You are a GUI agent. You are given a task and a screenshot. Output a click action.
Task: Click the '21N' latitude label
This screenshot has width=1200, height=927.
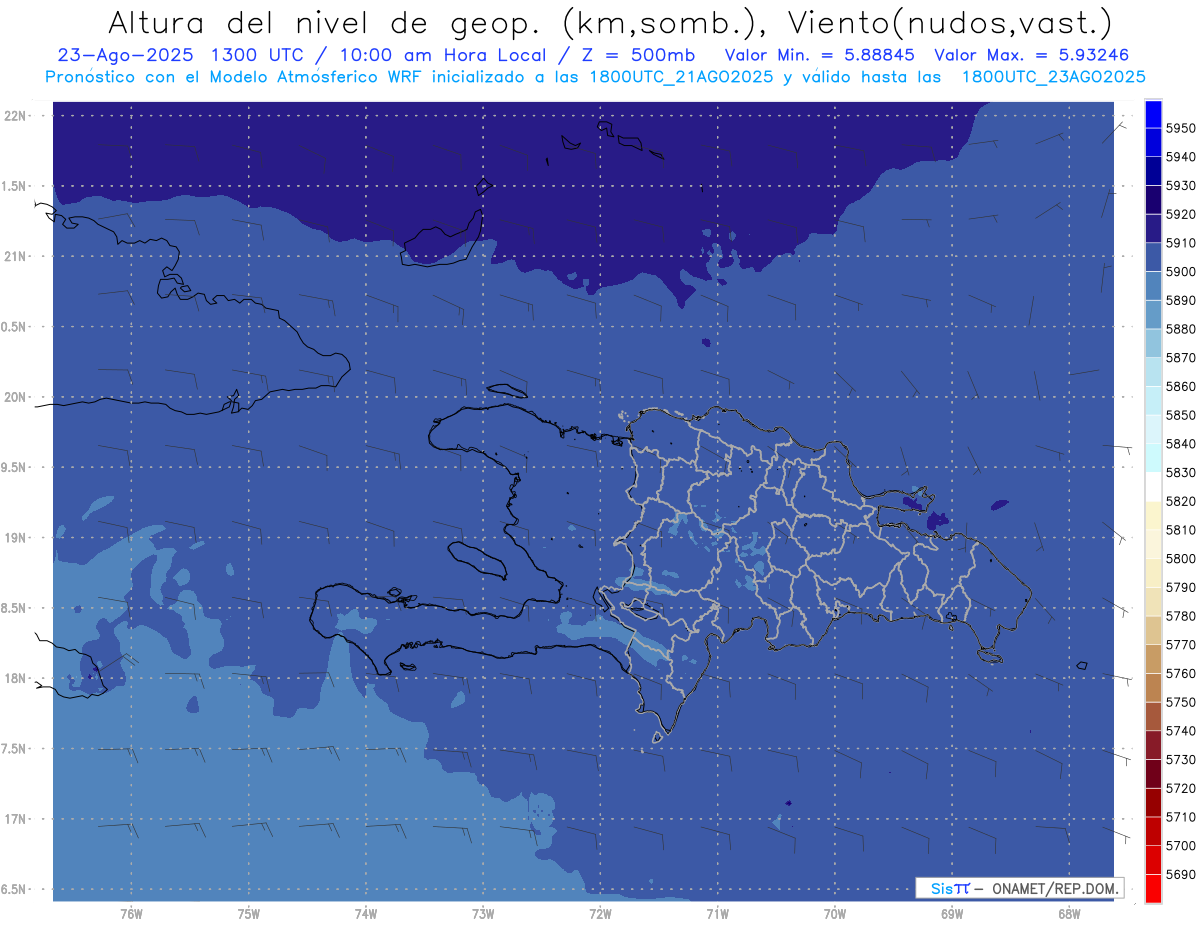point(15,257)
